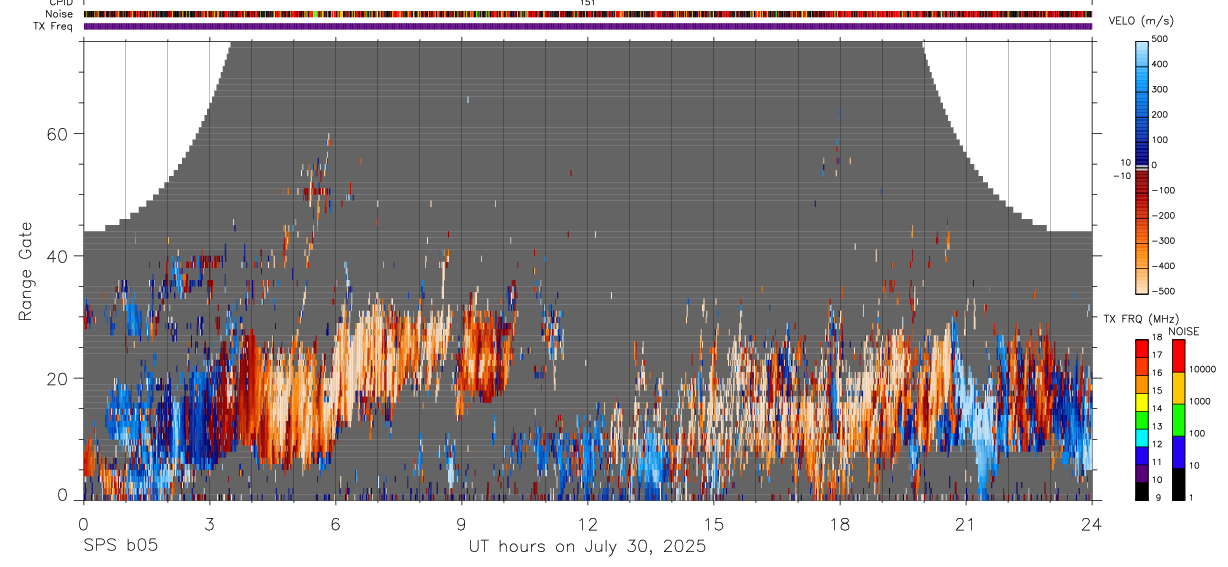
Task: Click the '-10' label left of velocity colorbar
Action: (1122, 176)
